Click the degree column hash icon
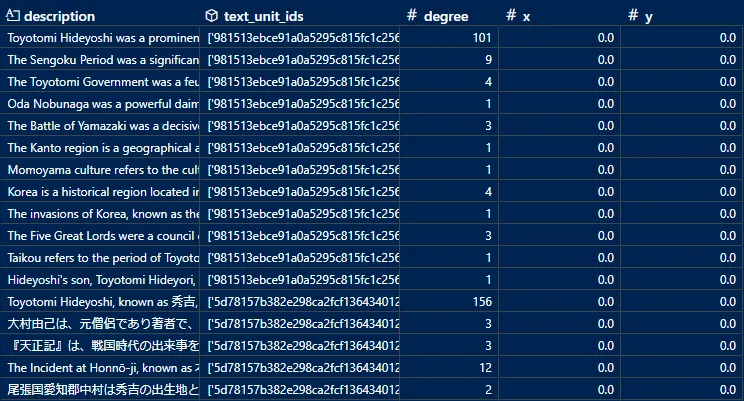 click(x=411, y=15)
